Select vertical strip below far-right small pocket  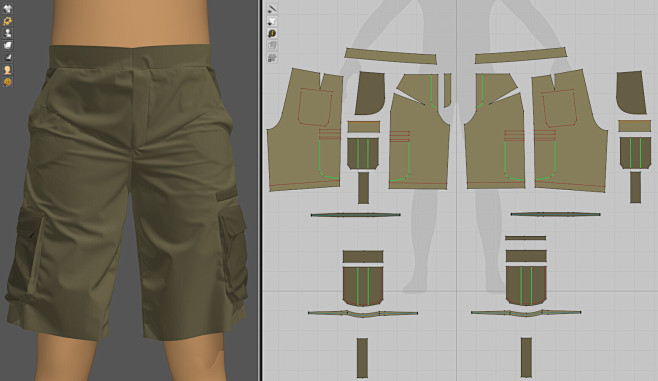coord(635,188)
